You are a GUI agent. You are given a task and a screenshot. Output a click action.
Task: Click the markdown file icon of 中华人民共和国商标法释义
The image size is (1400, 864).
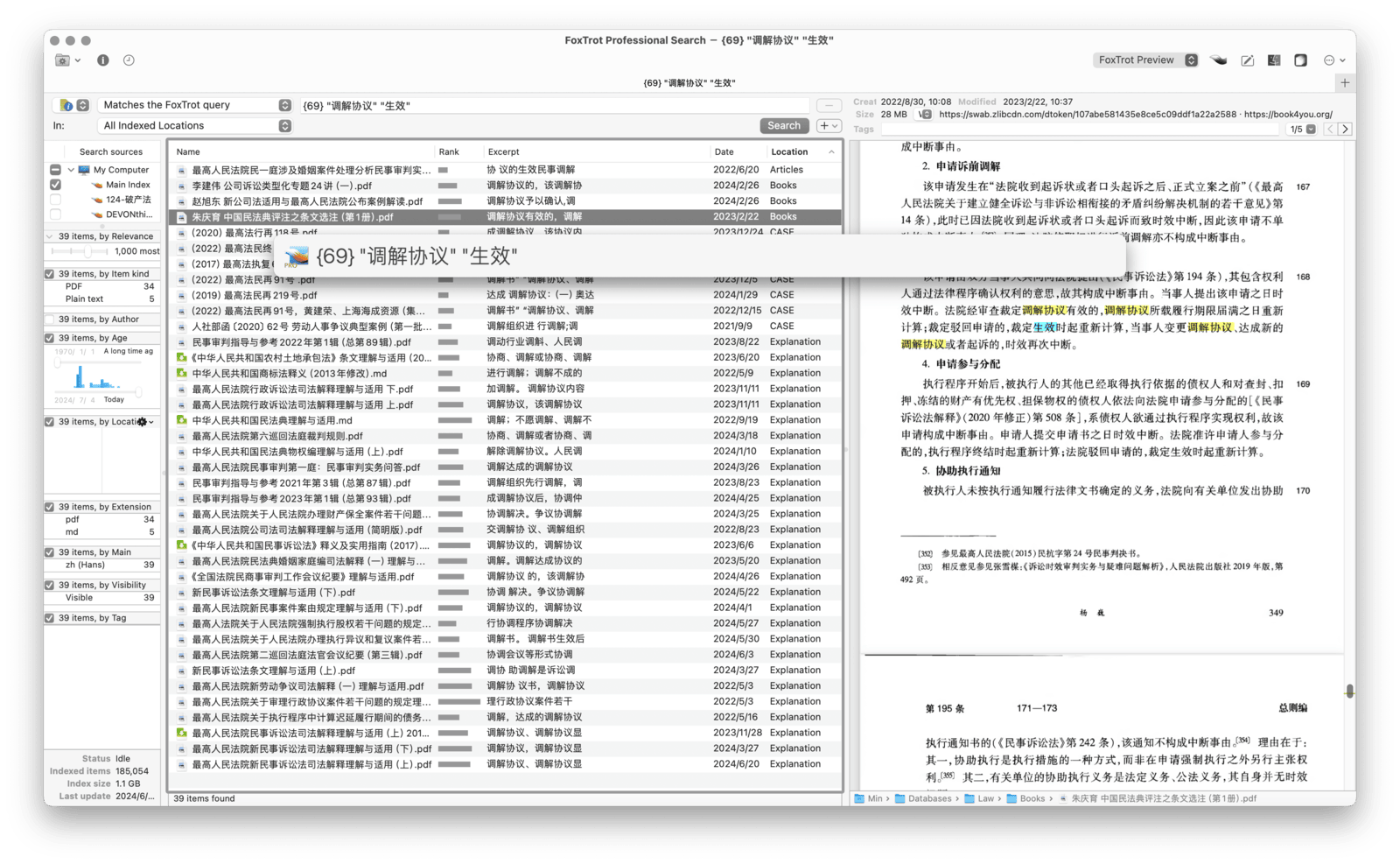click(181, 373)
